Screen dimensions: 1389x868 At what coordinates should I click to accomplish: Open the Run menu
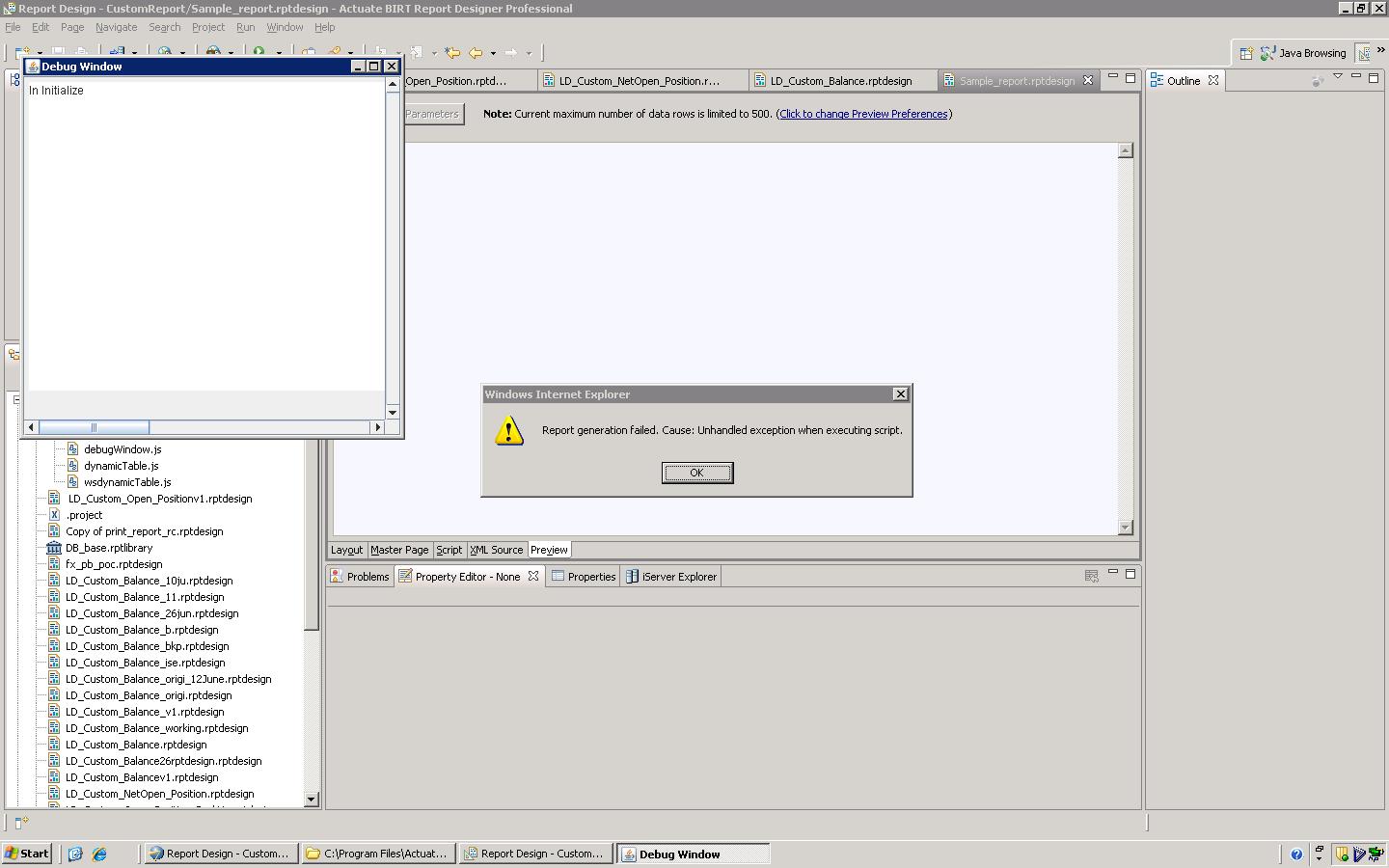[246, 27]
